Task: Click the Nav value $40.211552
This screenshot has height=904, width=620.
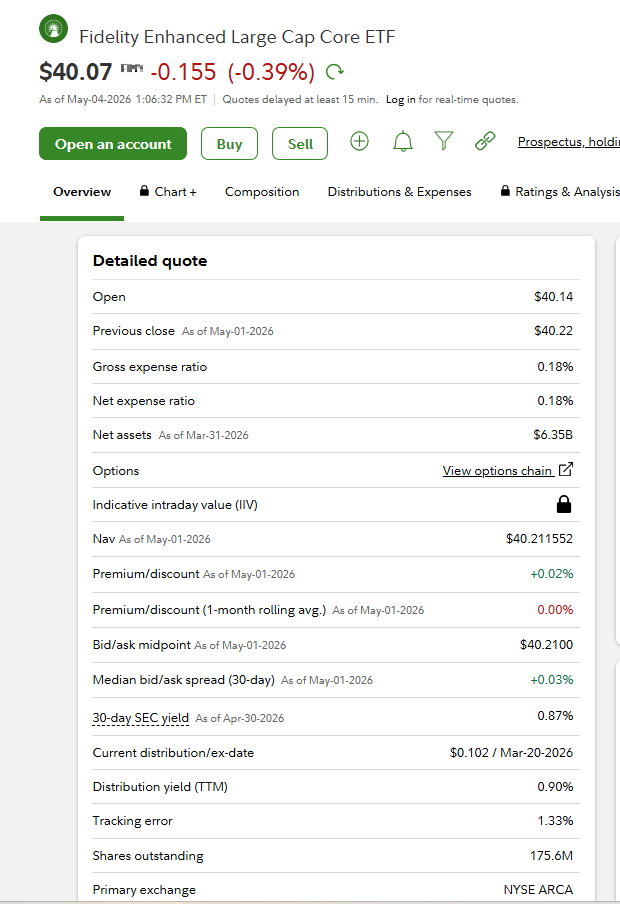Action: [539, 538]
